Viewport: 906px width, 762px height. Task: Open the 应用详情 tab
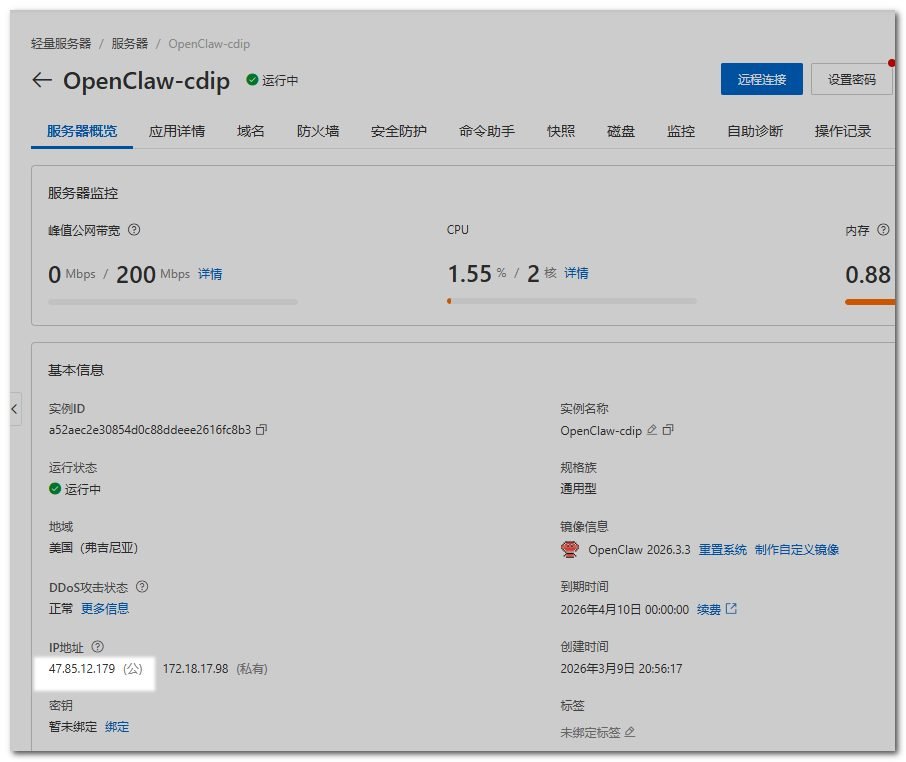coord(177,131)
